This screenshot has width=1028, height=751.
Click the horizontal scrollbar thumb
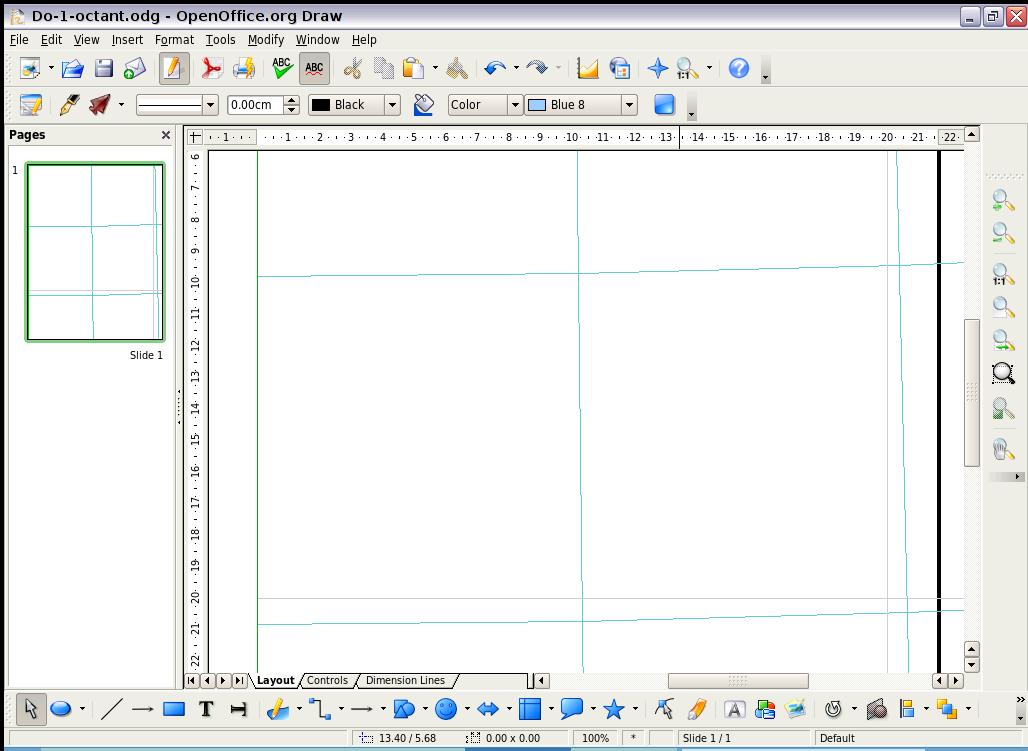tap(738, 681)
